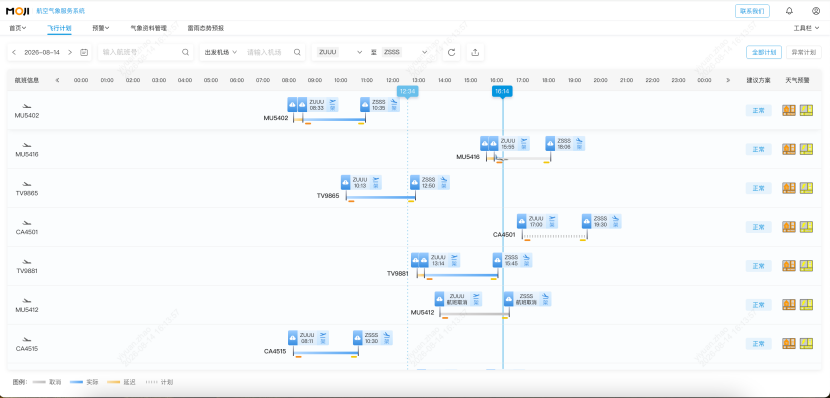
Task: Click landing plane icon on ZSSS 18:06 card
Action: [x=579, y=140]
